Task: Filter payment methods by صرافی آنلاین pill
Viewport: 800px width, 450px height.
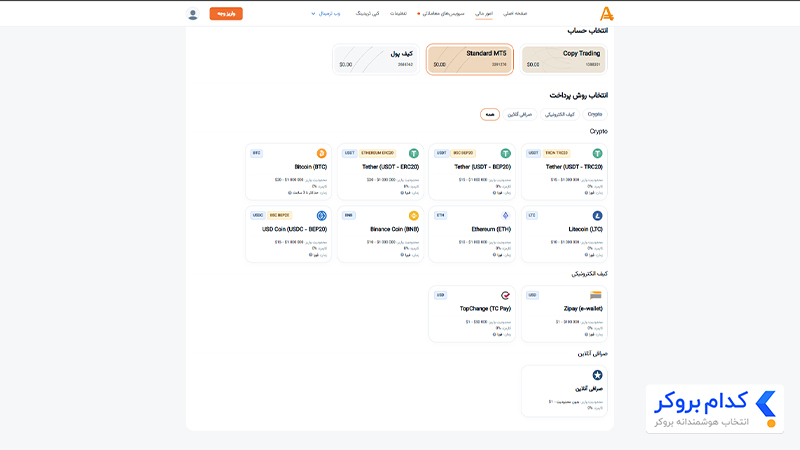Action: 519,114
